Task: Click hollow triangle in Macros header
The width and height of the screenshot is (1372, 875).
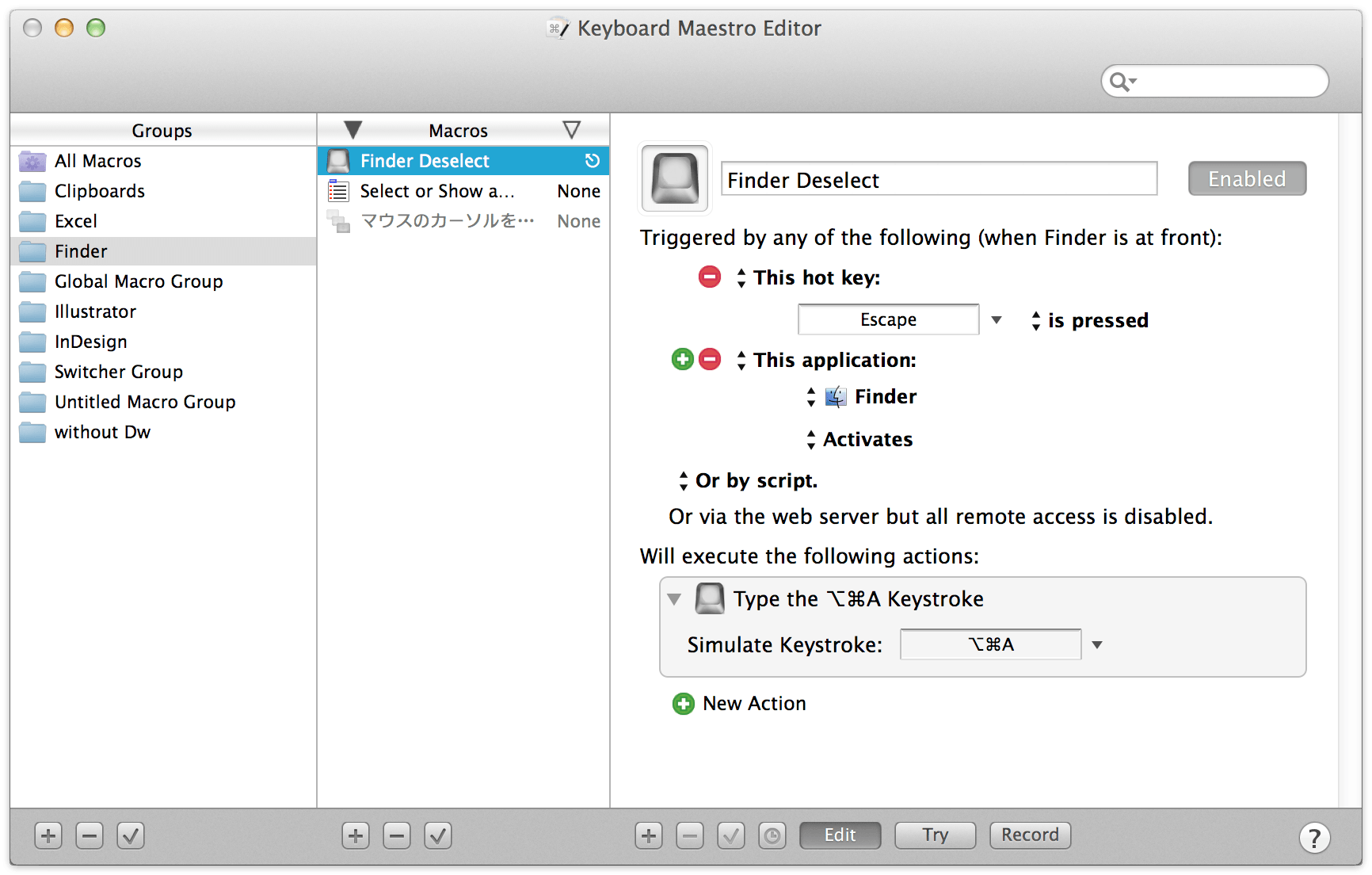Action: 572,130
